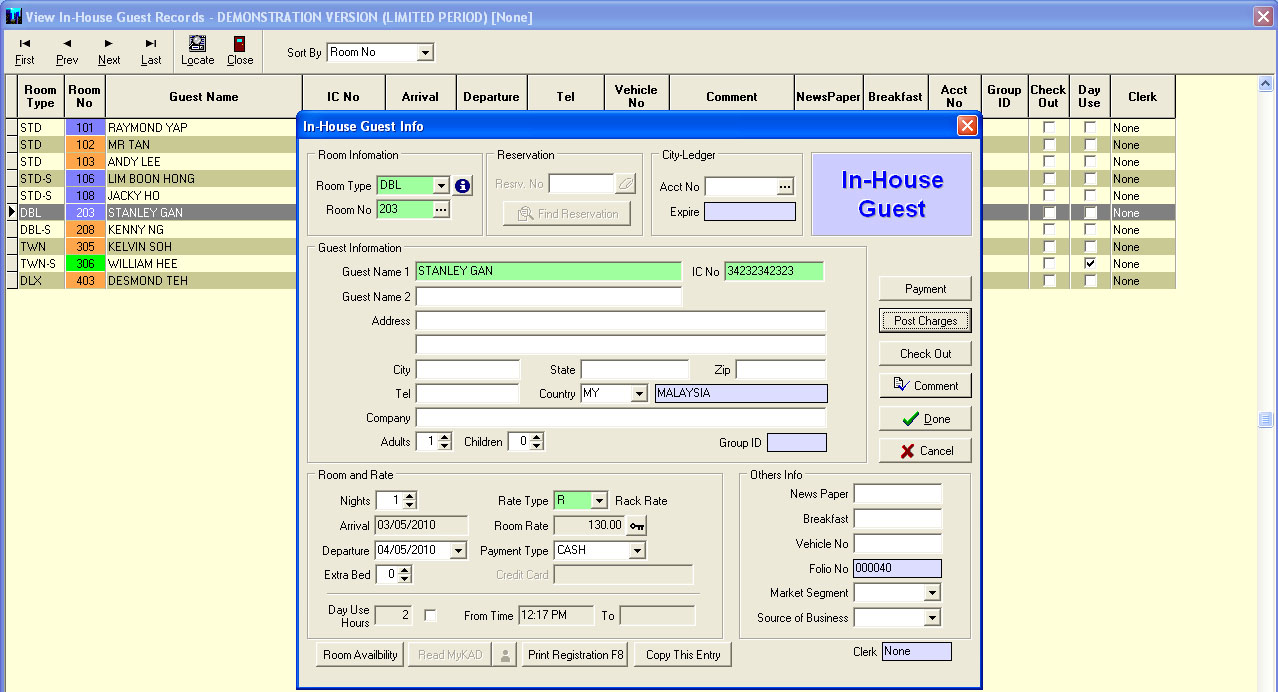
Task: Expand the Rate Type dropdown
Action: [599, 501]
